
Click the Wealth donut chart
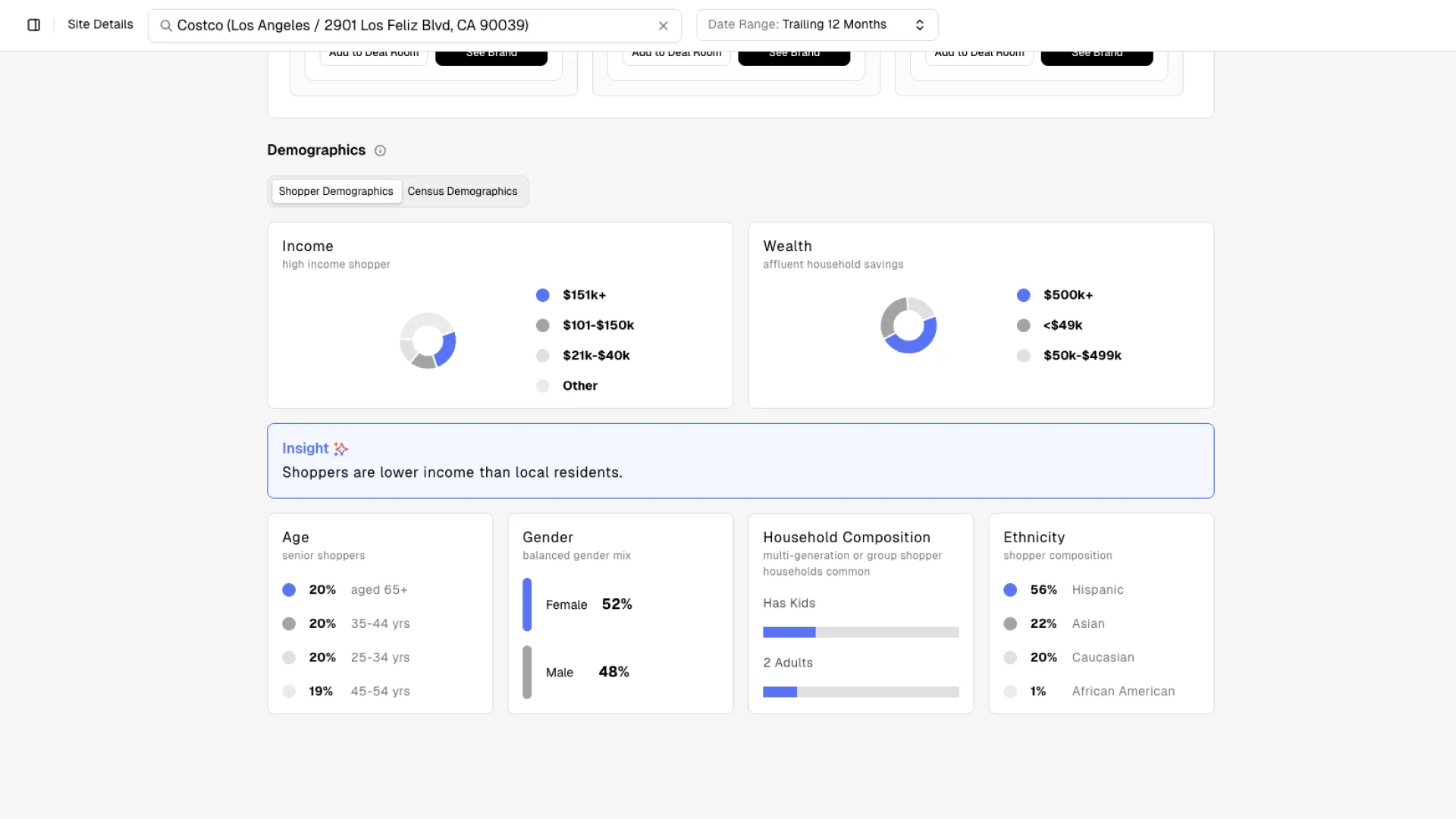(x=908, y=325)
